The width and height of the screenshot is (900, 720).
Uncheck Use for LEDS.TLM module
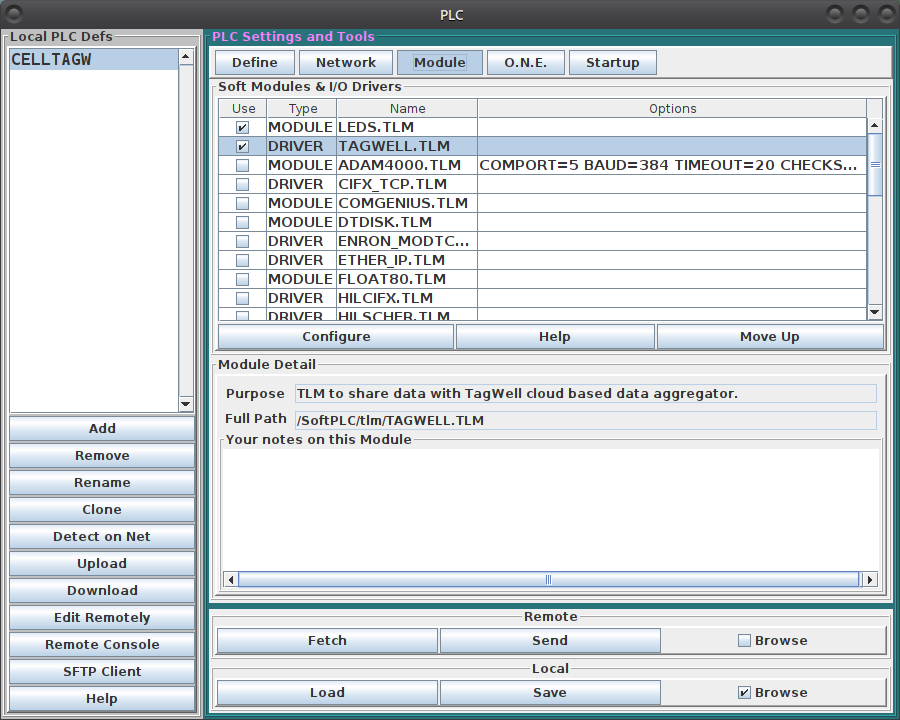coord(242,128)
